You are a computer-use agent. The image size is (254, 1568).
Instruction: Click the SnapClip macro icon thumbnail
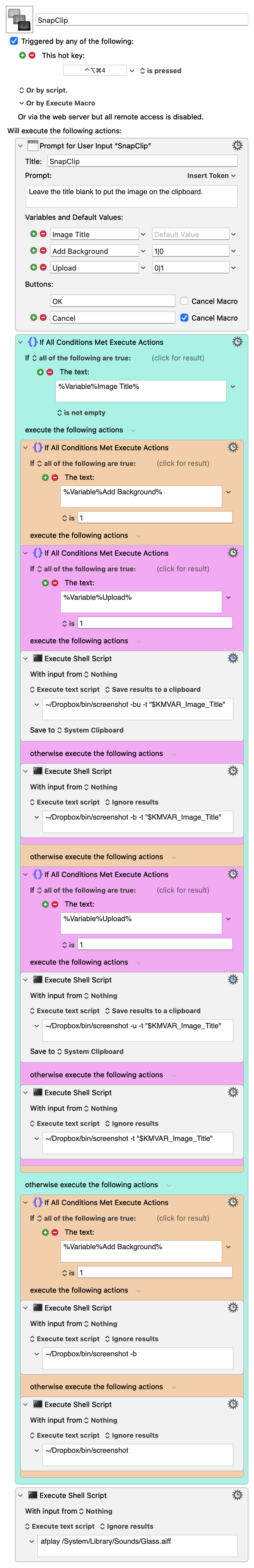(19, 20)
